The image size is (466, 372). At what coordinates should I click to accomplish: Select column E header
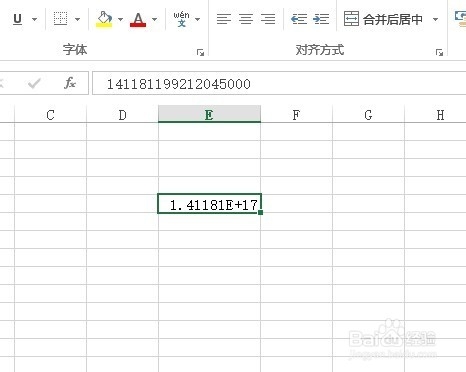tap(209, 115)
